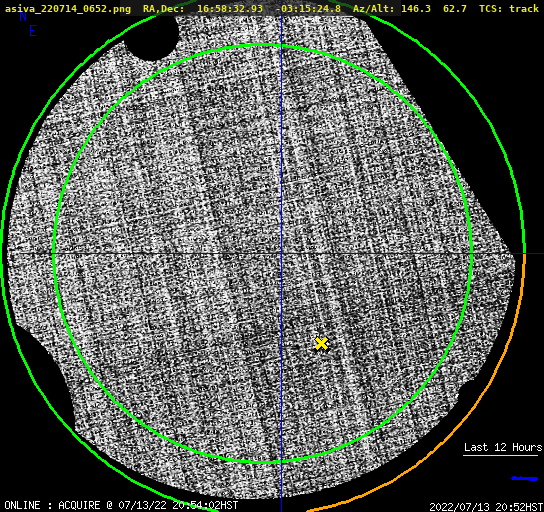
Task: Click the TCS: track status text
Action: (509, 8)
